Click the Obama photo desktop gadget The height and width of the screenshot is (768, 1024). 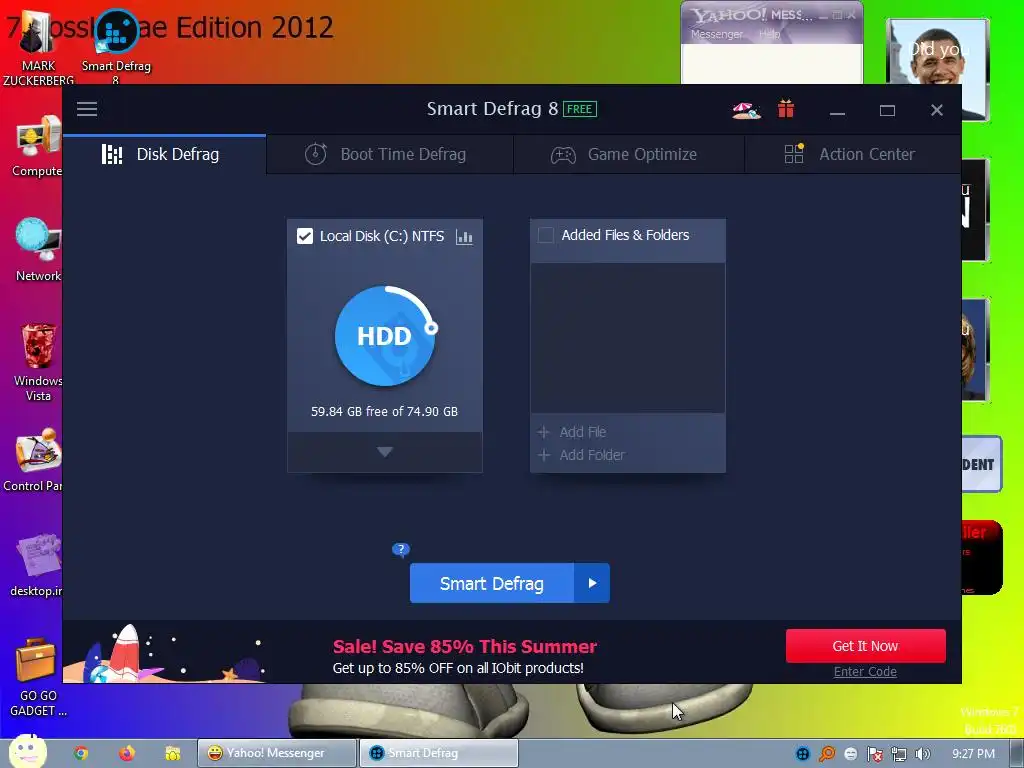coord(938,69)
